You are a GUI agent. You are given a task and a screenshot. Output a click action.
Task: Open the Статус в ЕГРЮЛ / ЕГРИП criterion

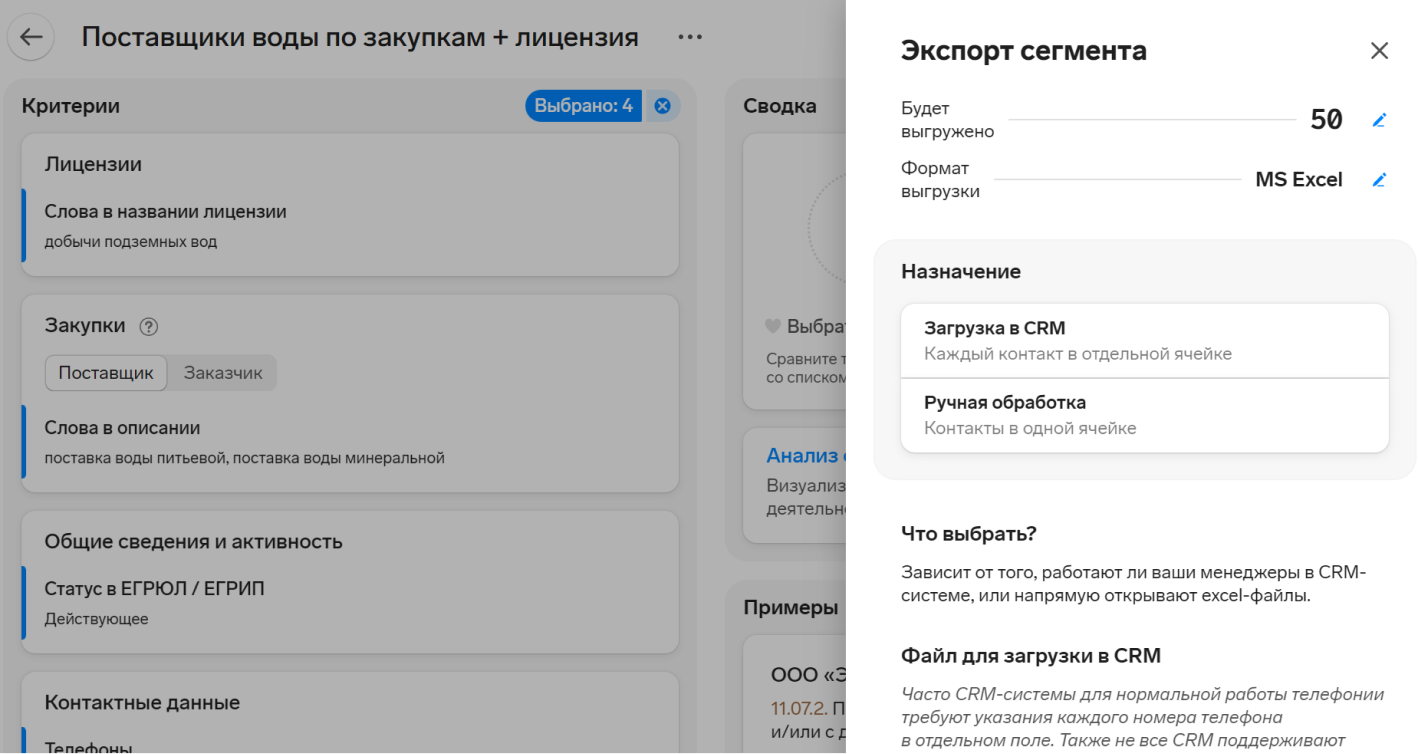coord(350,603)
